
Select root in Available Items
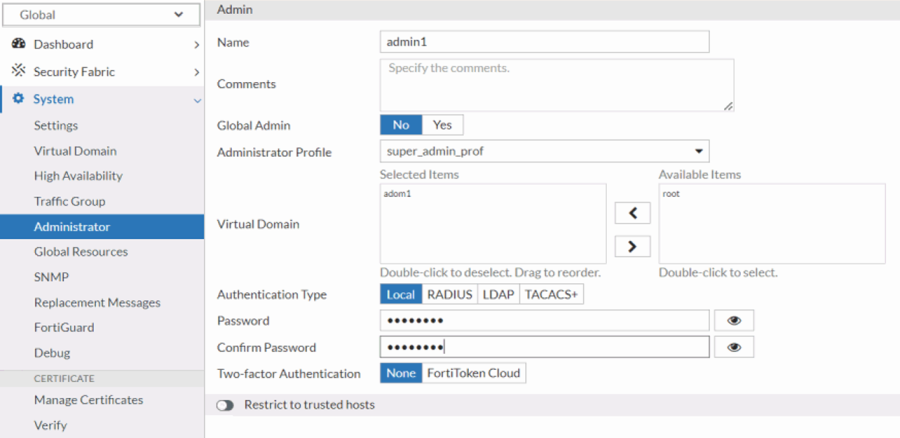click(x=671, y=194)
